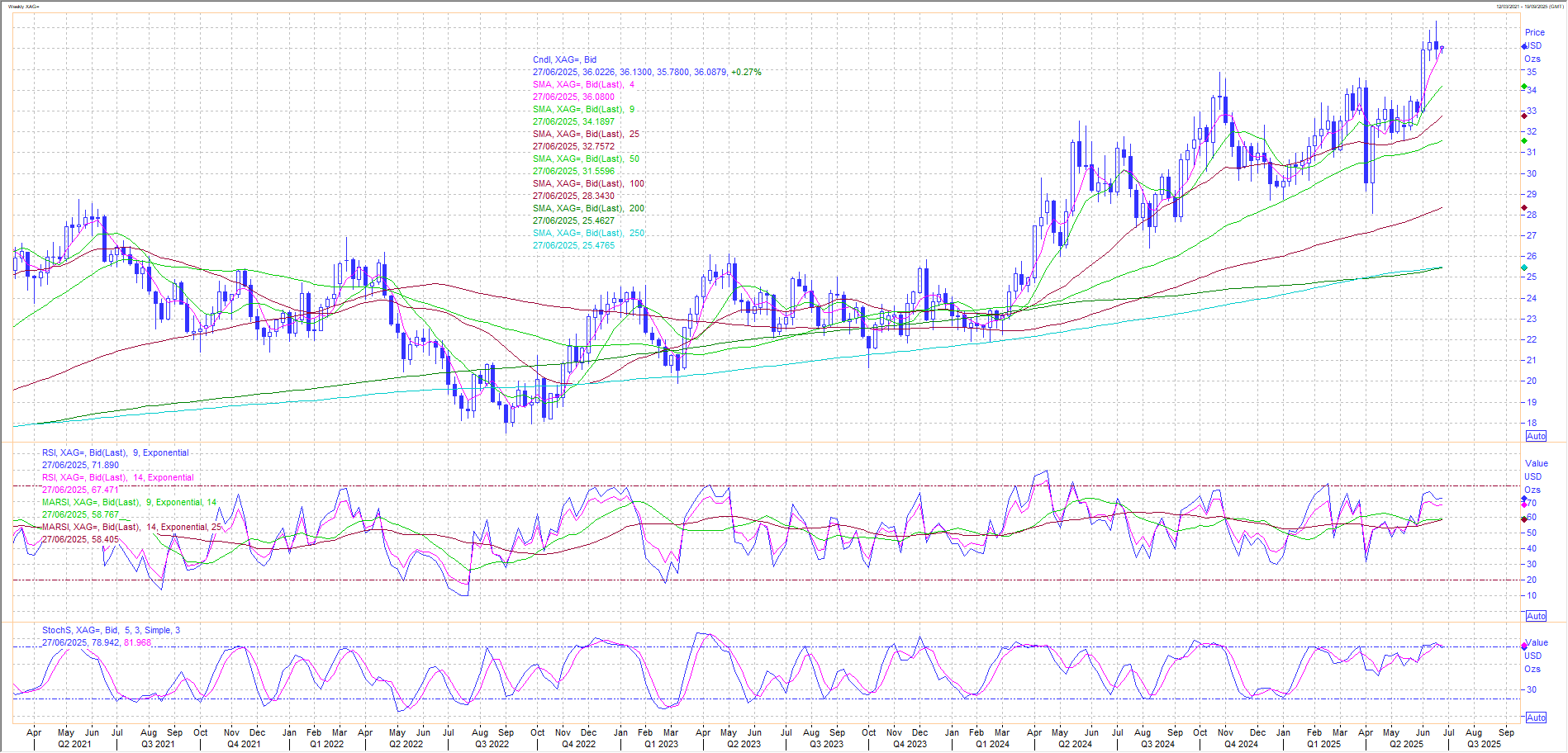Click the MARSI reading '27/06/2025, 58.405'

click(81, 539)
